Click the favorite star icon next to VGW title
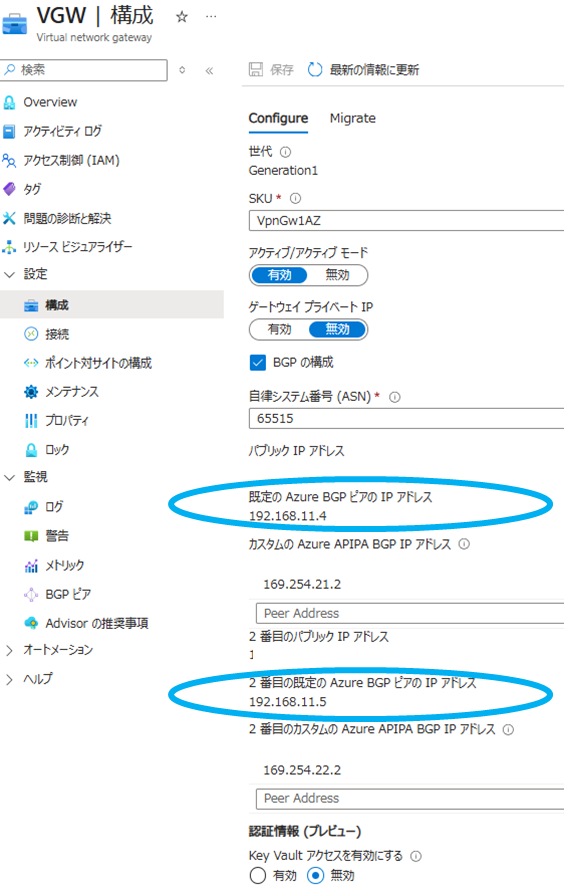564x887 pixels. click(x=182, y=17)
